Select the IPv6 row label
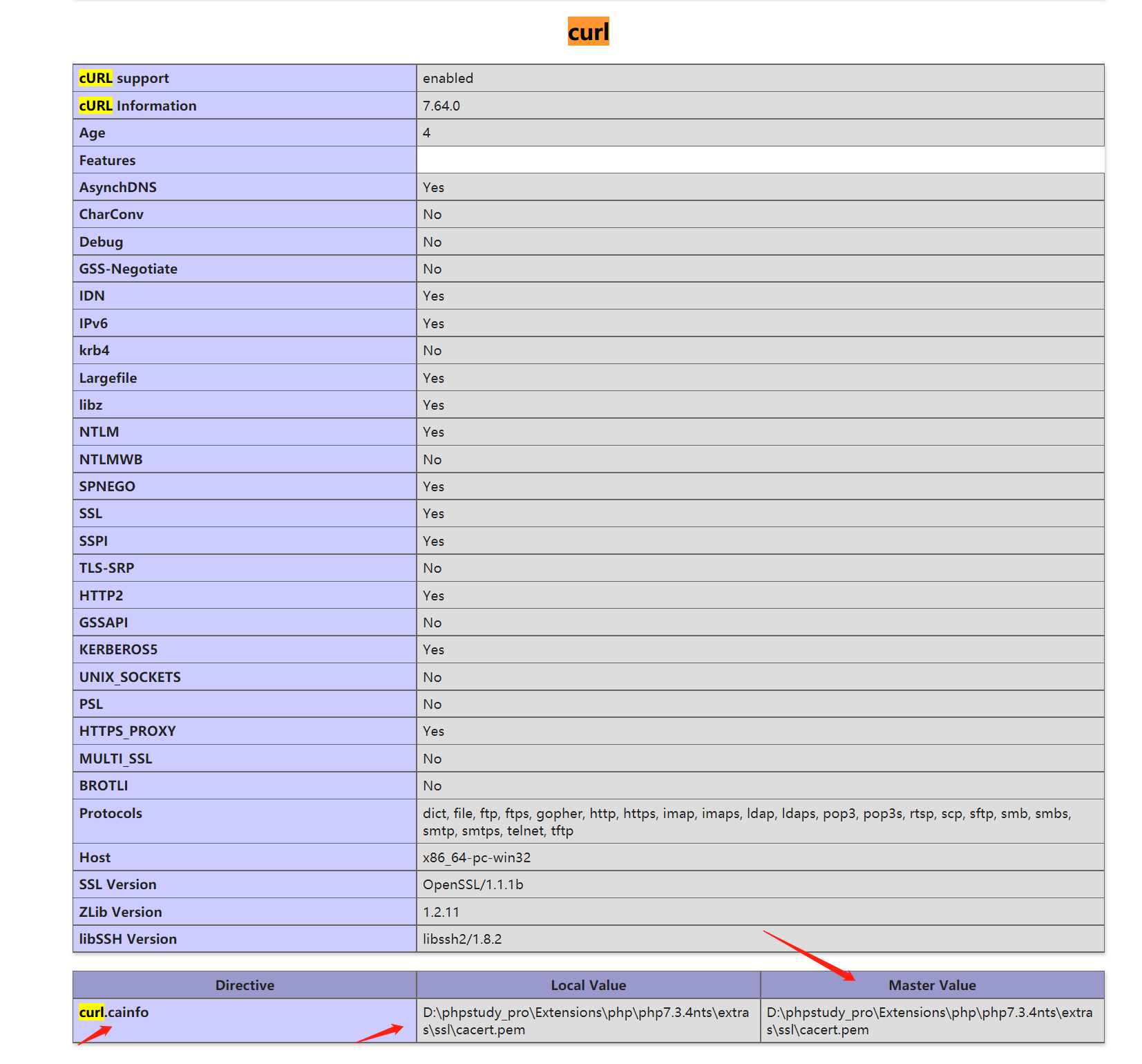1142x1064 pixels. (93, 323)
